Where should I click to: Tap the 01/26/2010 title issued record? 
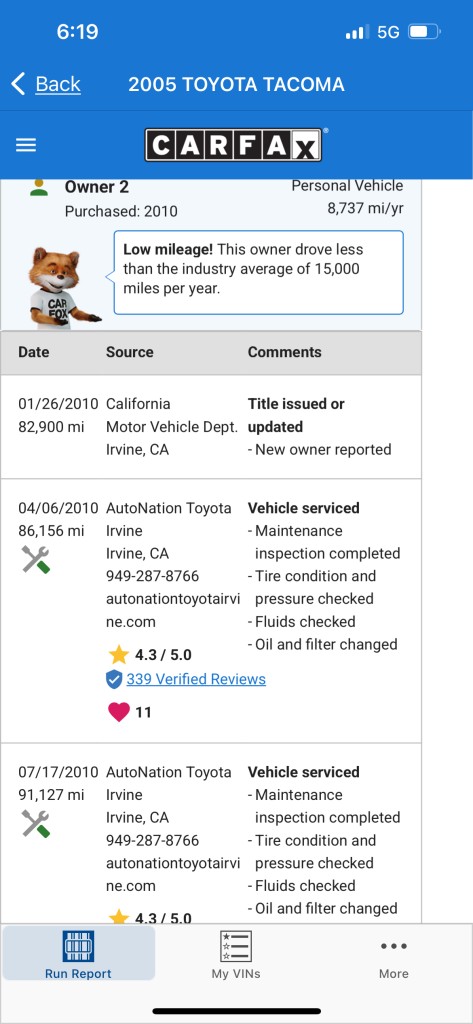point(210,426)
